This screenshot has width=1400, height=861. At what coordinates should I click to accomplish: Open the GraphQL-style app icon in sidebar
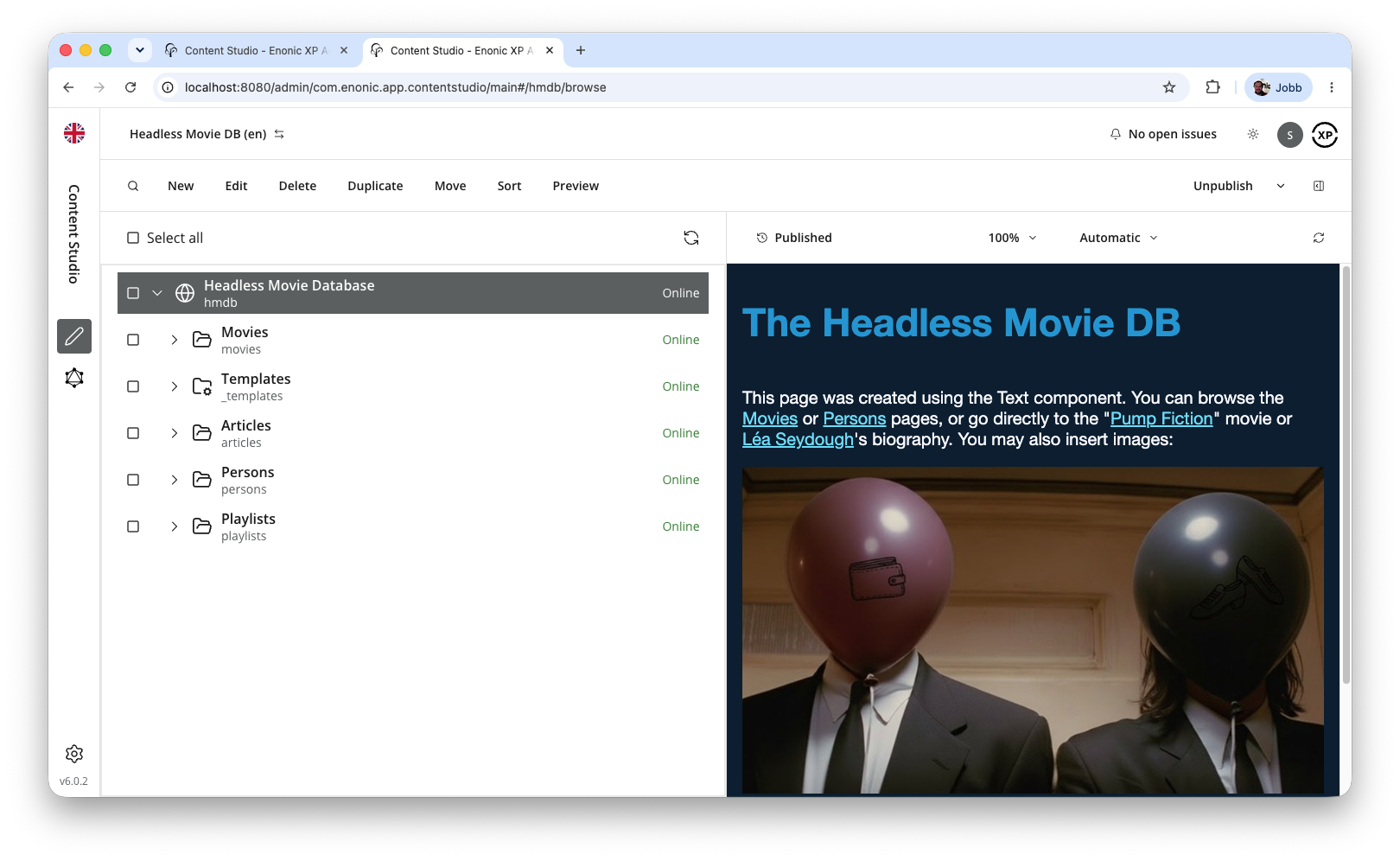click(x=74, y=378)
